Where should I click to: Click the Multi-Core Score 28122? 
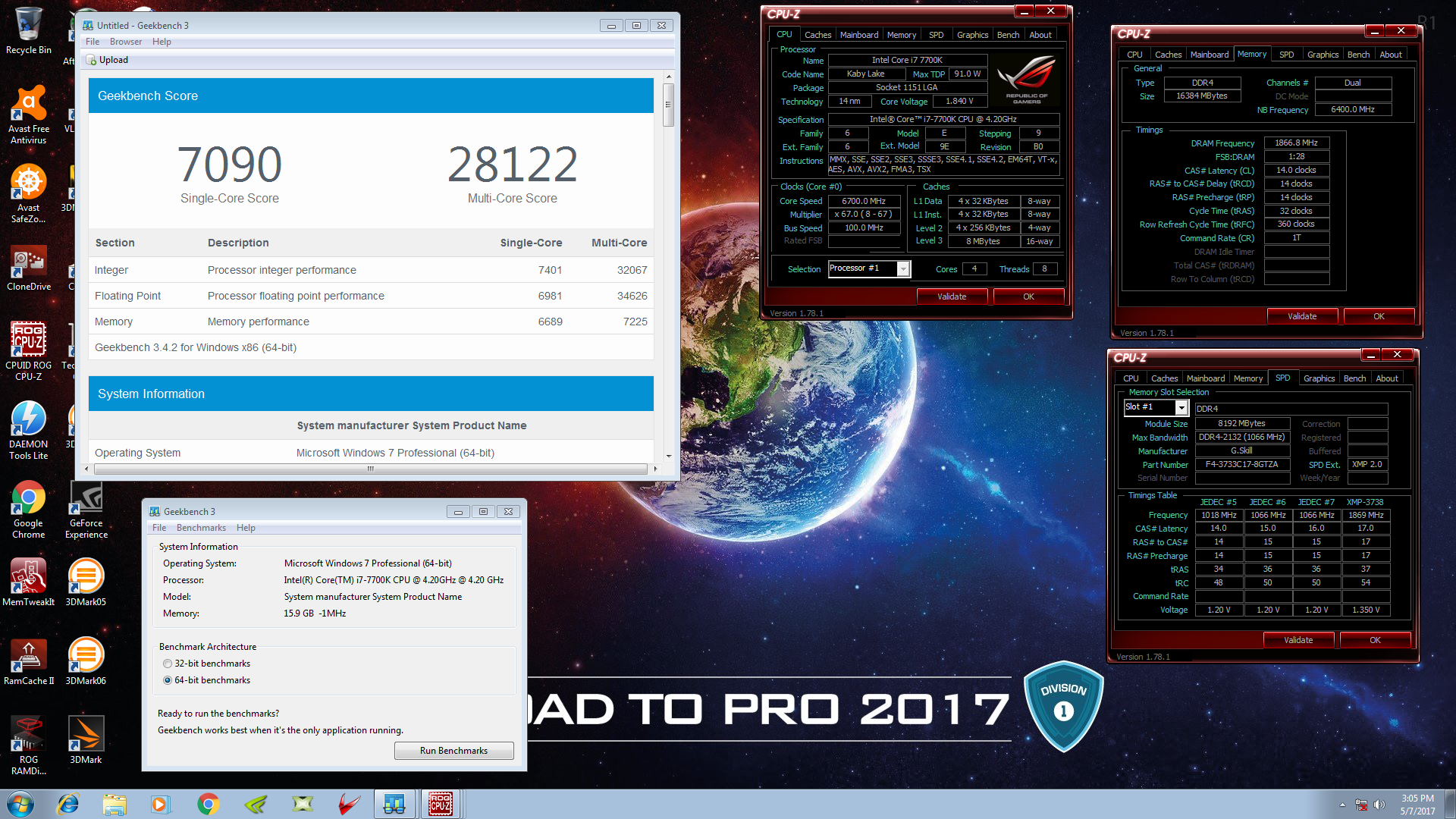click(x=512, y=165)
